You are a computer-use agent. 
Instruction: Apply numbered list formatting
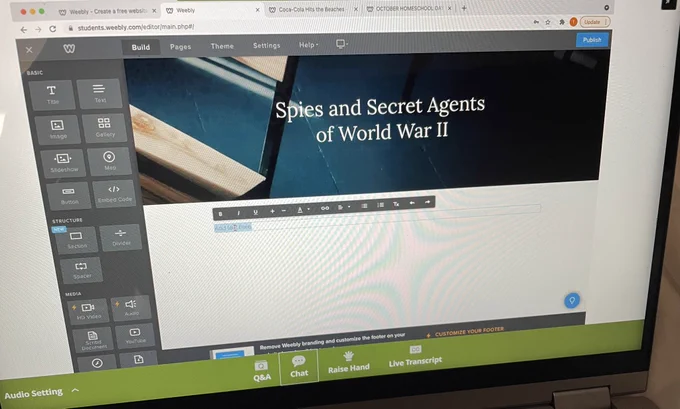click(380, 205)
